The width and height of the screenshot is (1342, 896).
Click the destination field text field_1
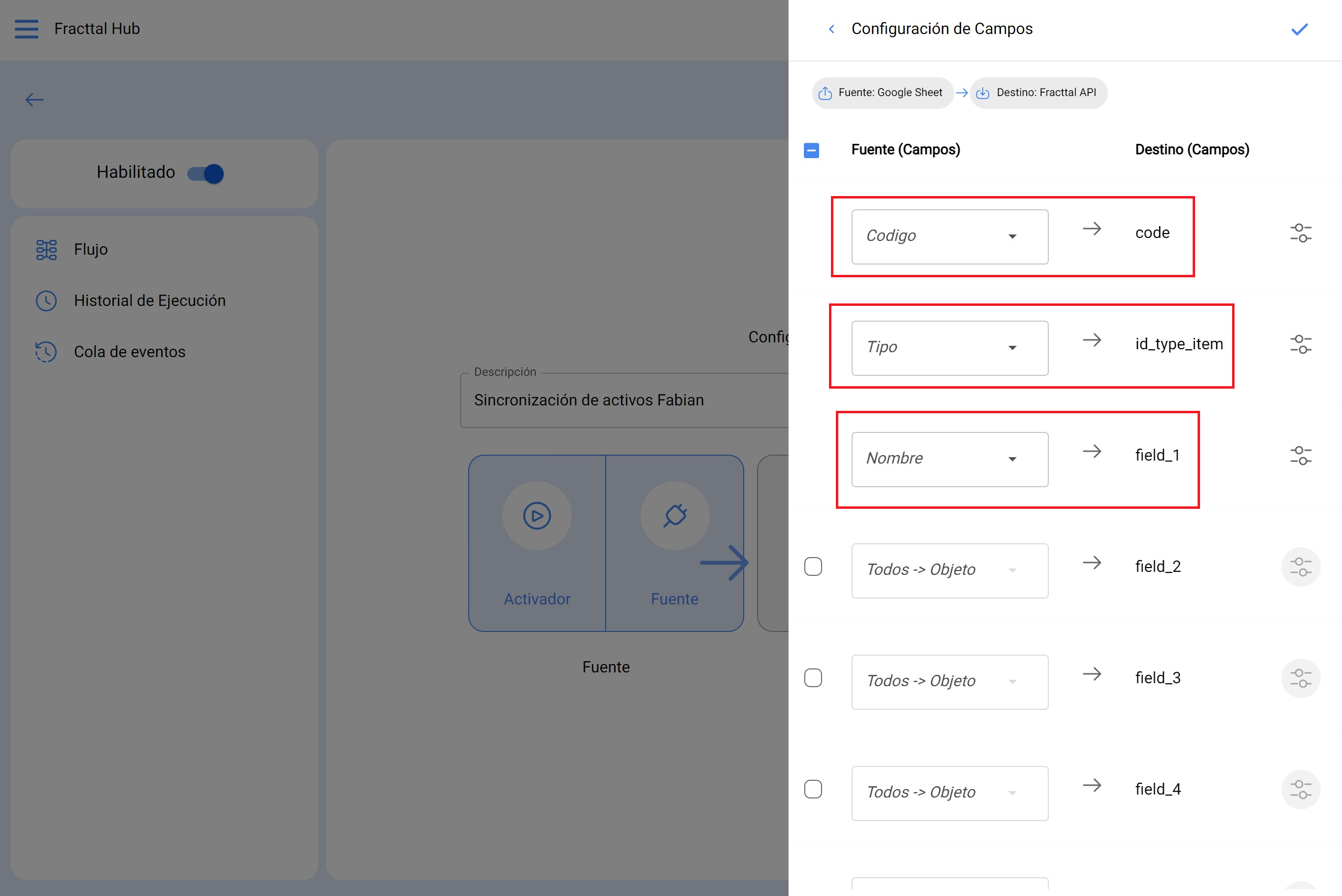1157,456
